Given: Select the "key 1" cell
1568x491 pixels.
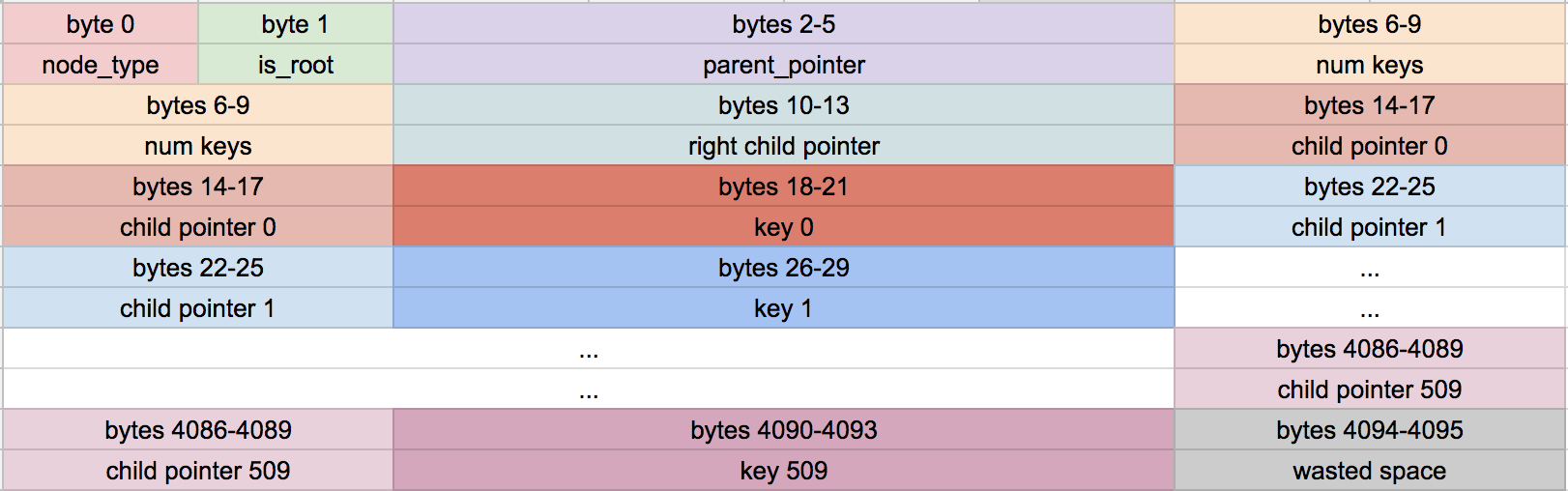Looking at the screenshot, I should point(783,308).
